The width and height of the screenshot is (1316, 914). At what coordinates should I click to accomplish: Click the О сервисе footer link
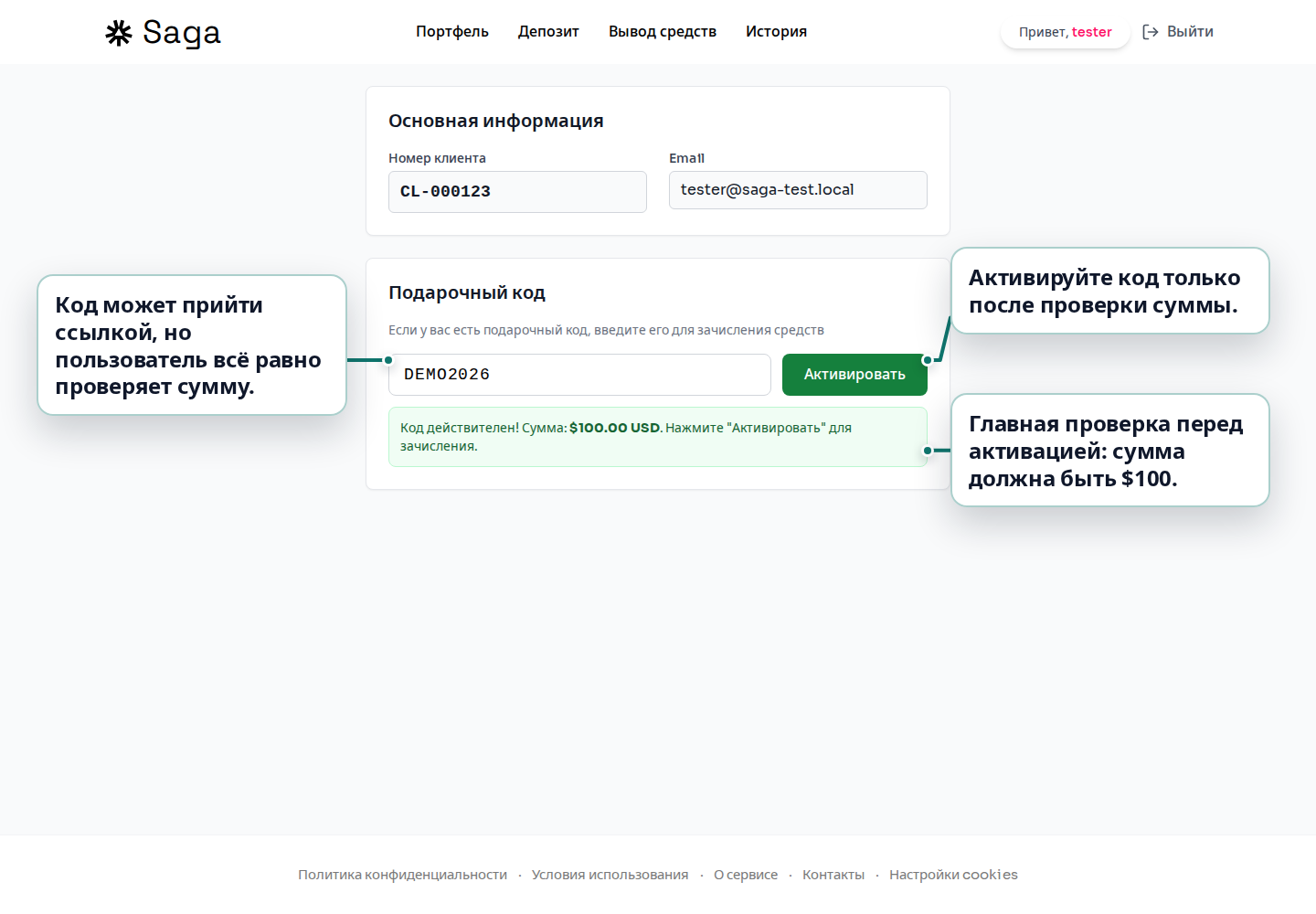point(746,875)
